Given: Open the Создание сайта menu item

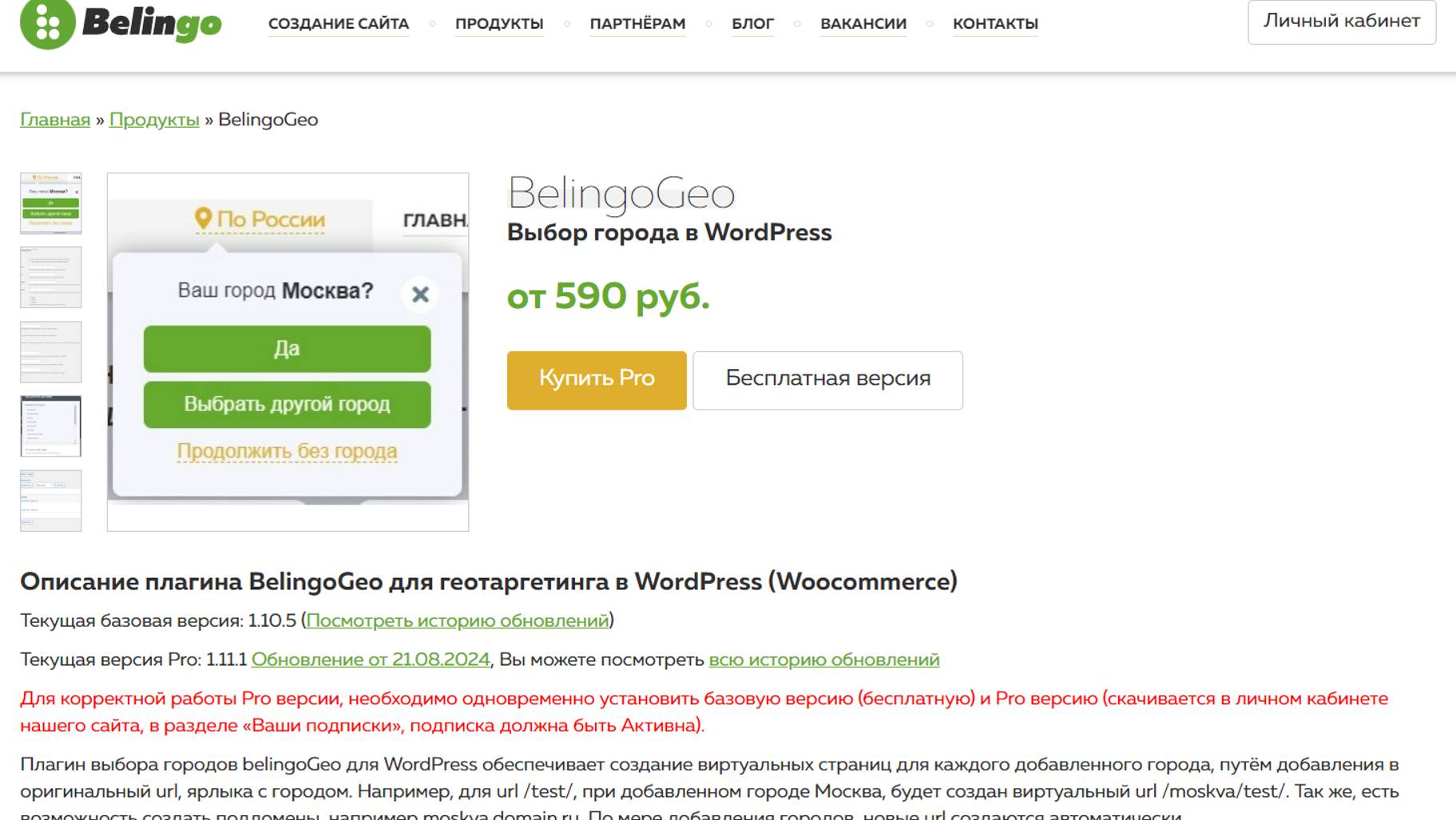Looking at the screenshot, I should (x=339, y=24).
